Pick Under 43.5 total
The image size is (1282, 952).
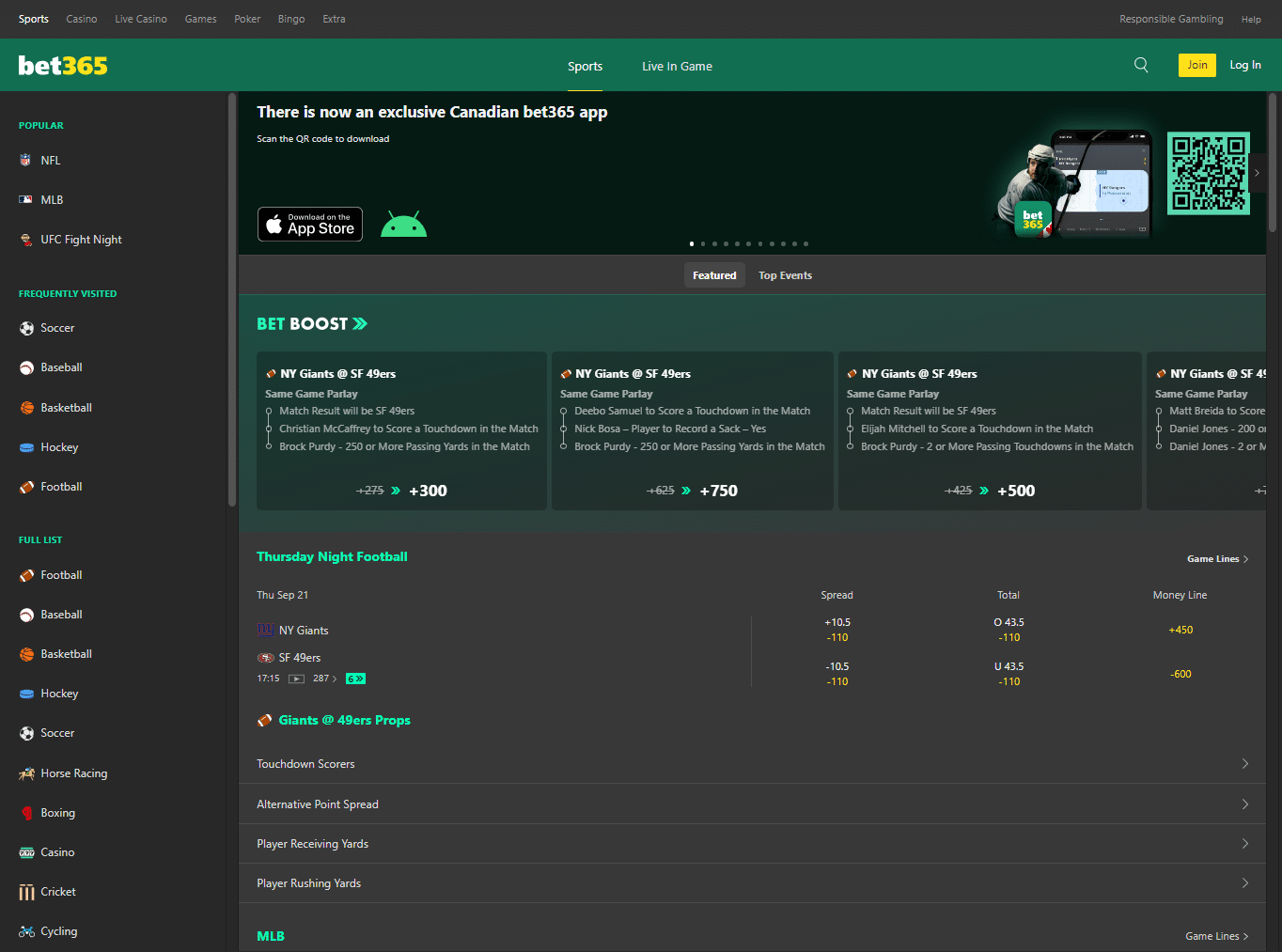pos(1008,674)
